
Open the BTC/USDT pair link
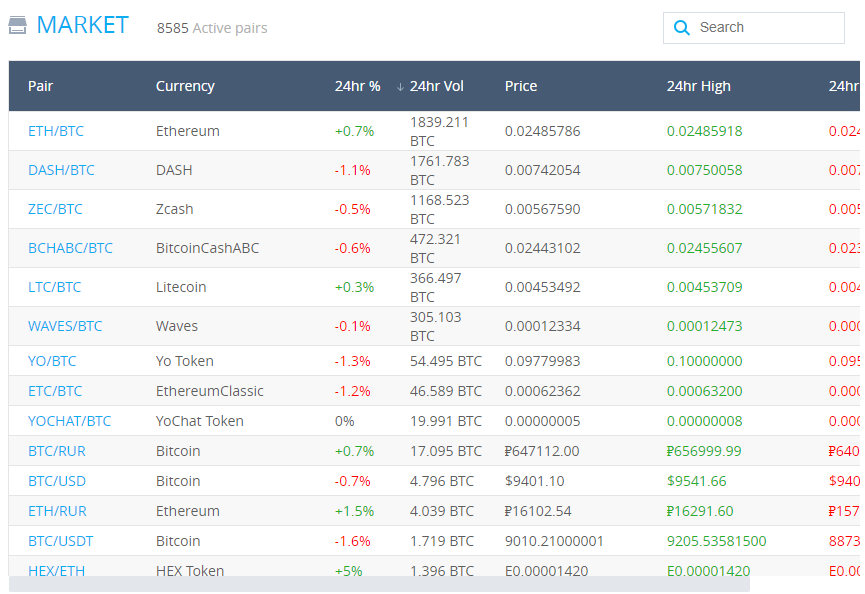click(x=61, y=541)
